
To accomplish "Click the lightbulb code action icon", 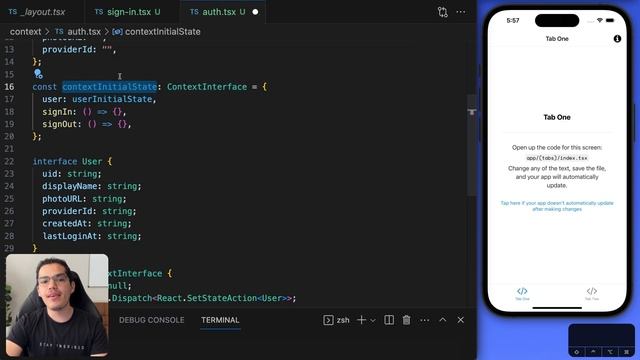I will 38,73.
